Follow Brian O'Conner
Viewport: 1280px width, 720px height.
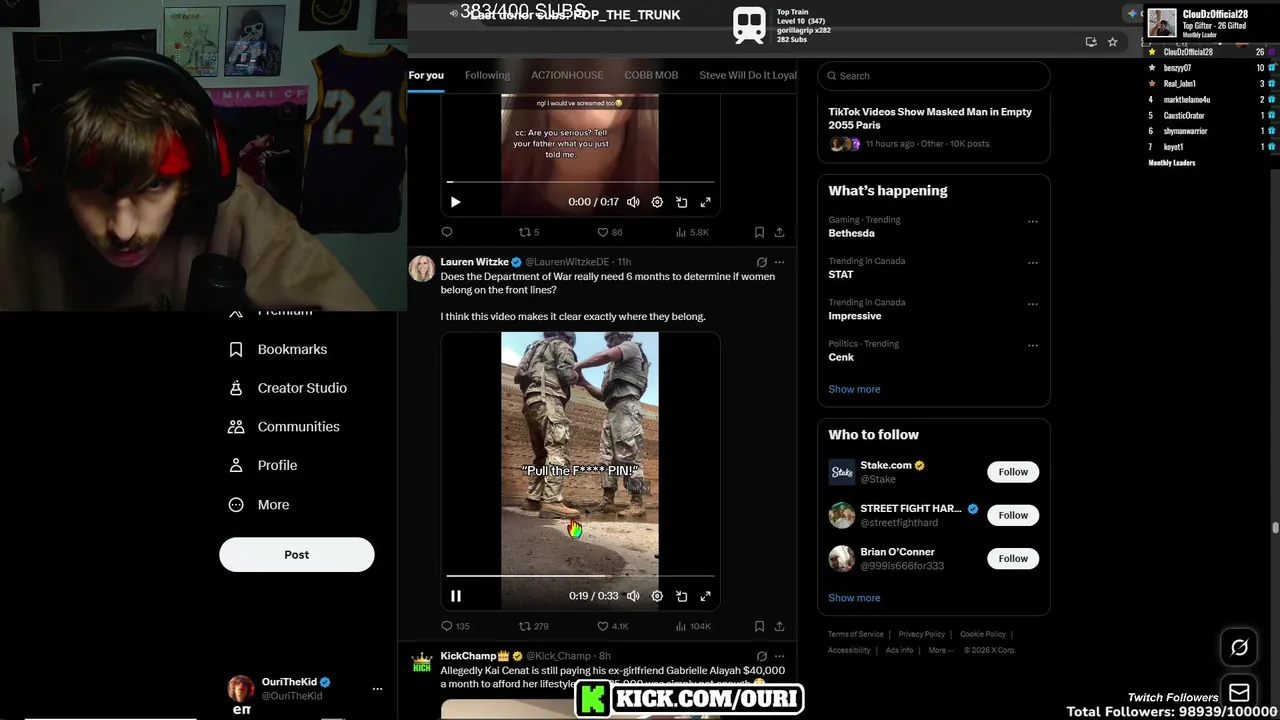click(x=1013, y=558)
